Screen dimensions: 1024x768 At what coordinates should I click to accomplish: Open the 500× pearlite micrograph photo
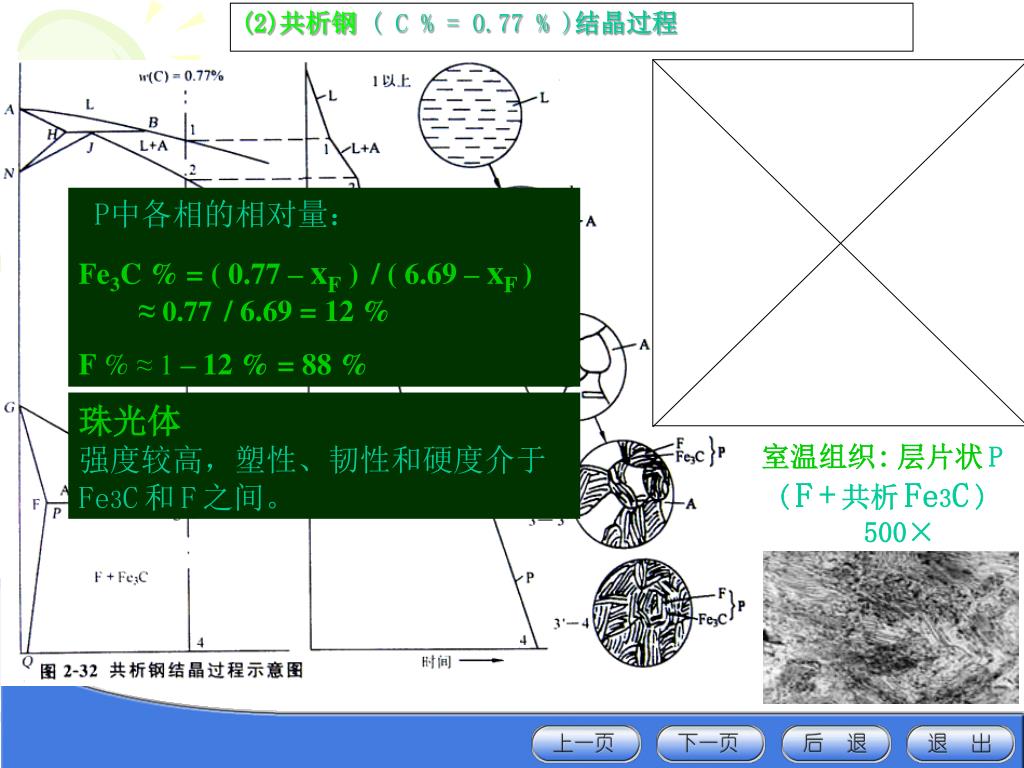pos(891,627)
